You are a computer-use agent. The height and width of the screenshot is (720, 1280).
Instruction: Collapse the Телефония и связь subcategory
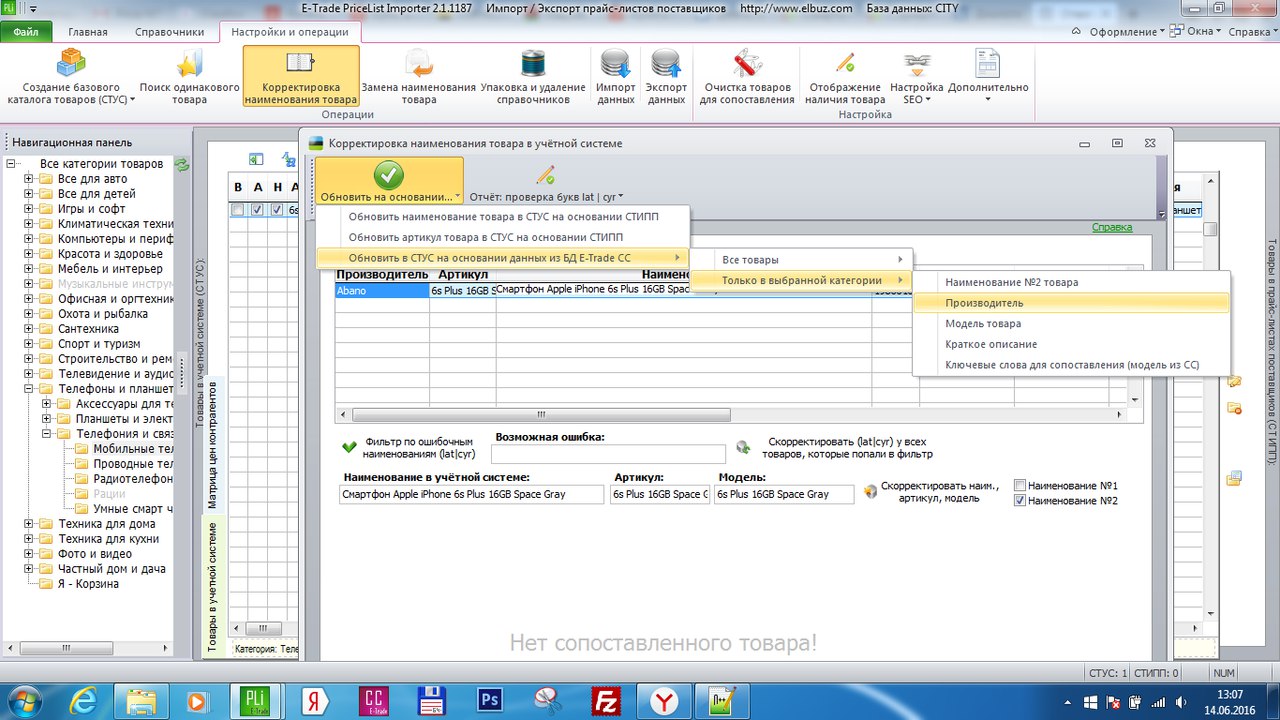click(x=47, y=434)
